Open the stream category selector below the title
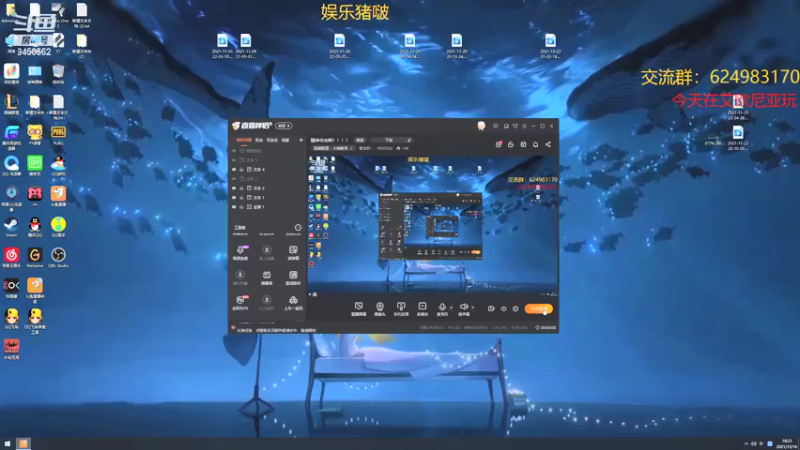 [x=333, y=148]
